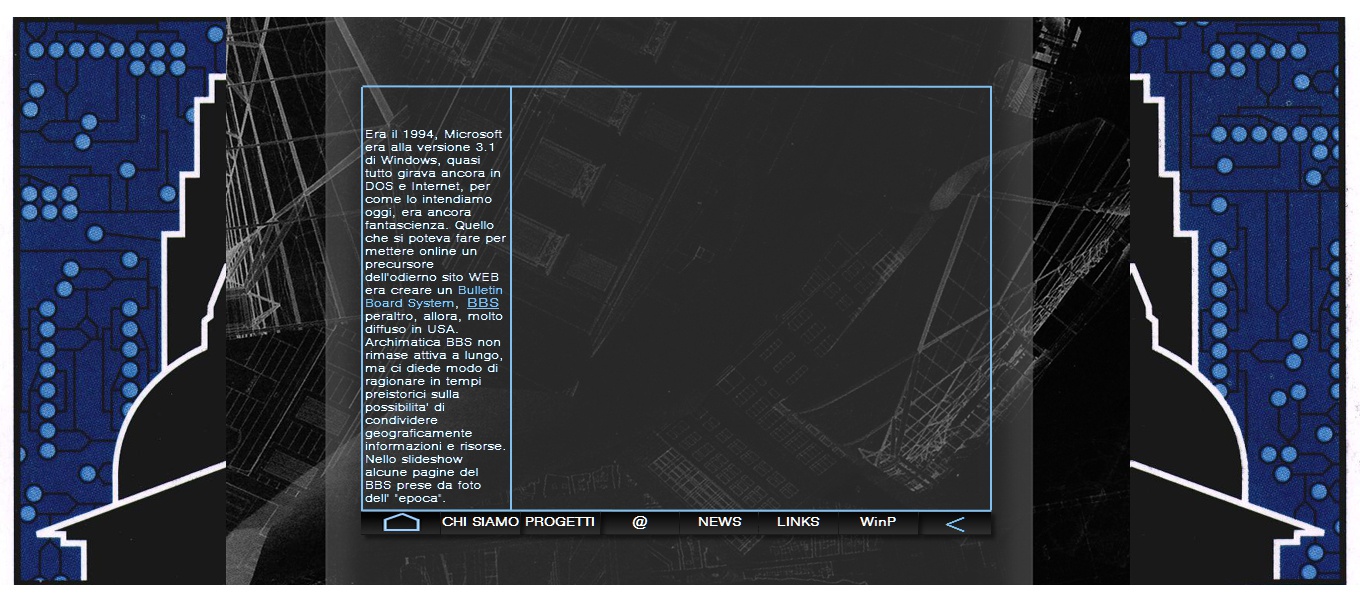Click the Bulletin Board System link
The height and width of the screenshot is (600, 1360).
pyautogui.click(x=434, y=296)
